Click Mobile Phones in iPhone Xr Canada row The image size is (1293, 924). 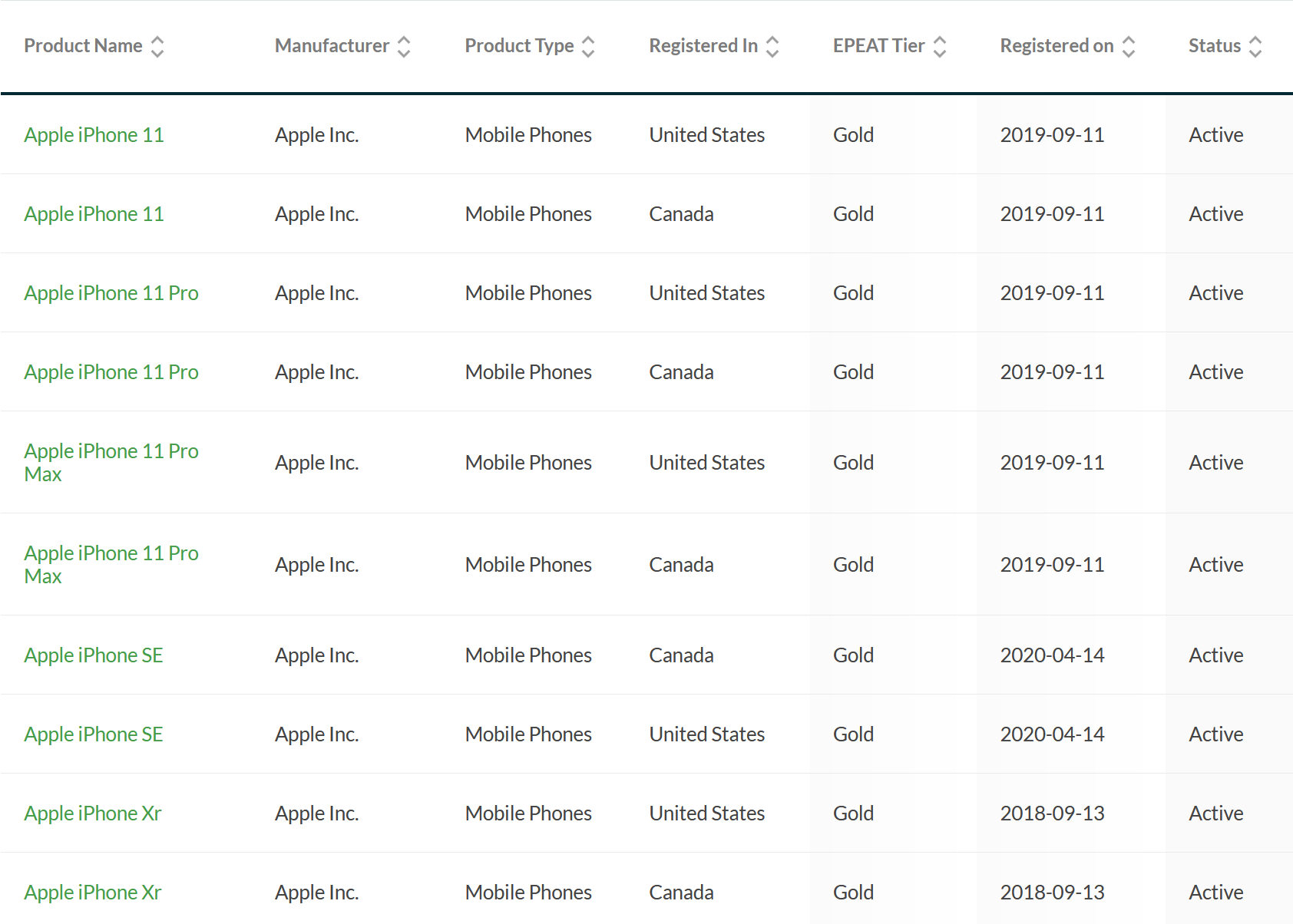(528, 893)
